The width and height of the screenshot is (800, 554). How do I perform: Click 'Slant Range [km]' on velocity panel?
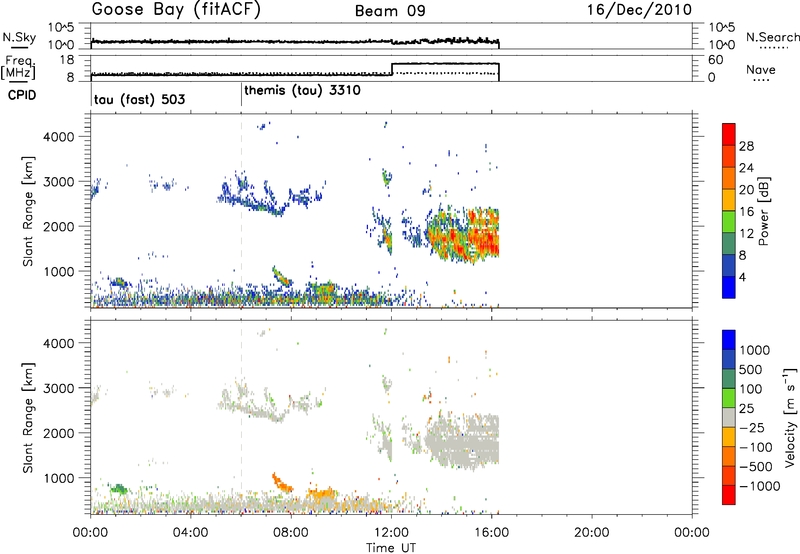pyautogui.click(x=28, y=417)
